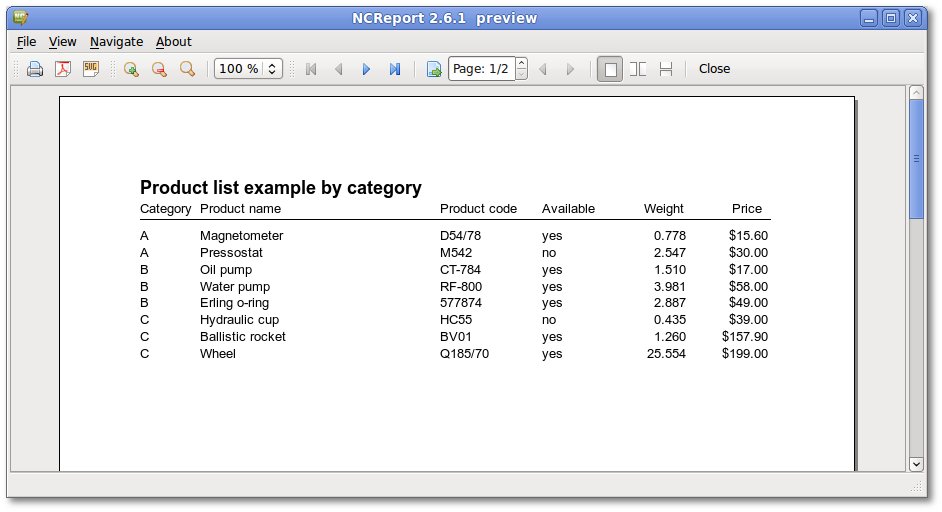Click the Page: 1/2 input field
The height and width of the screenshot is (512, 942).
(482, 69)
